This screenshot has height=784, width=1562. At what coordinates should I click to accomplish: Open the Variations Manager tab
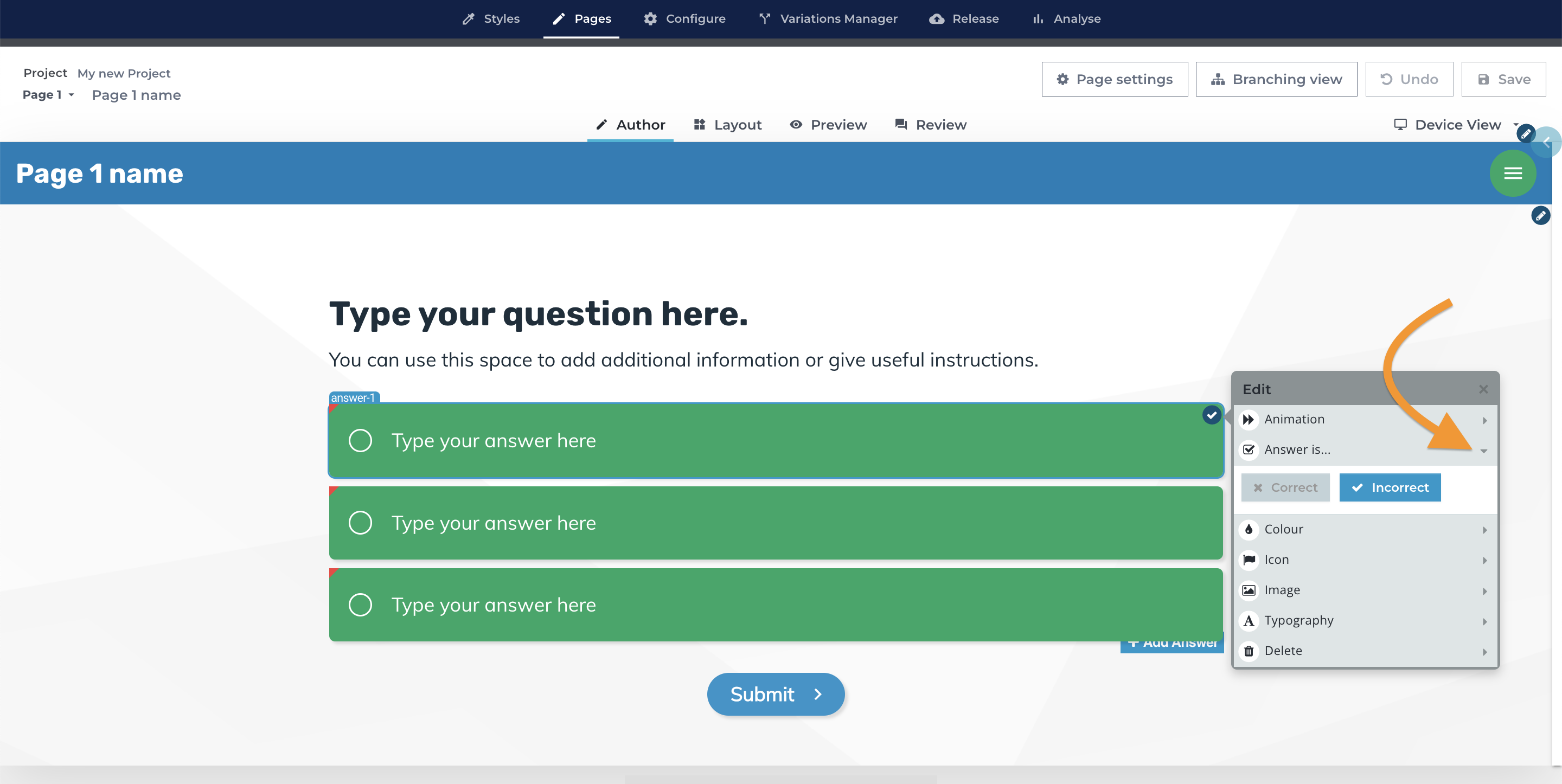[x=827, y=19]
